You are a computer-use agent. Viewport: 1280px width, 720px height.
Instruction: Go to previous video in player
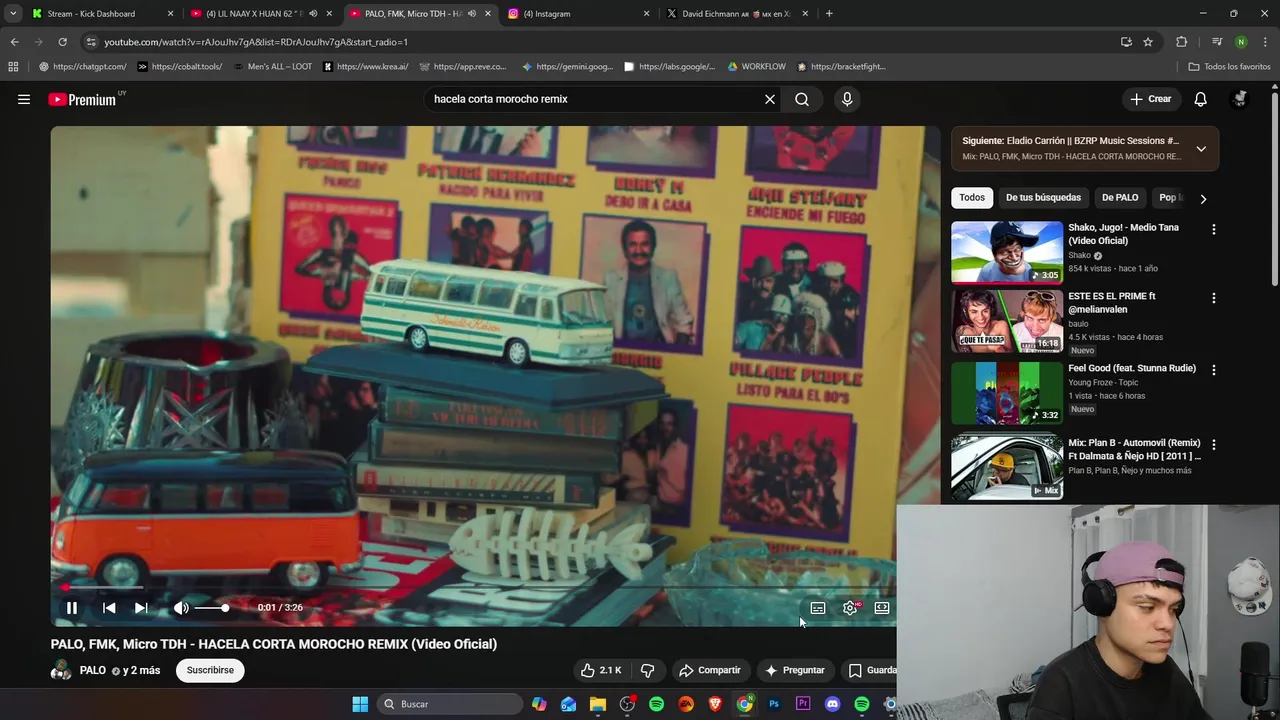[109, 608]
